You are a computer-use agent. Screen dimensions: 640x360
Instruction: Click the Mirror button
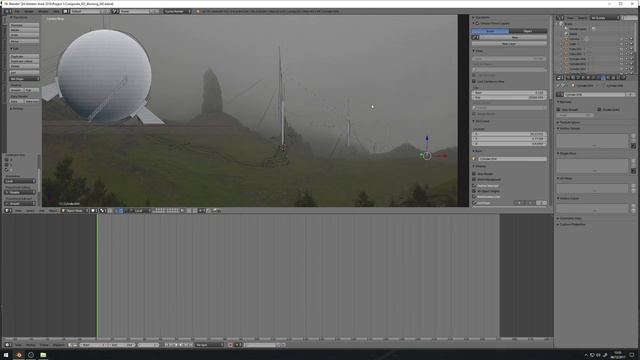tap(24, 41)
